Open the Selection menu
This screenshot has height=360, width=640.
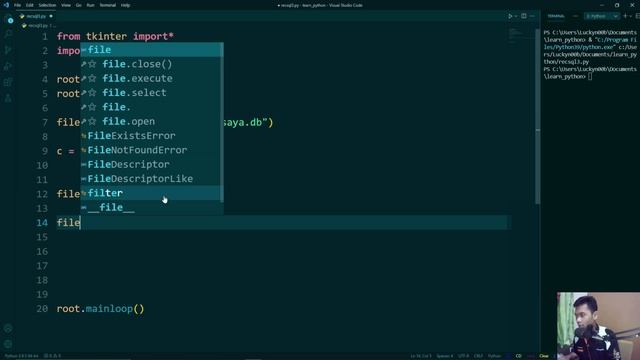(47, 5)
